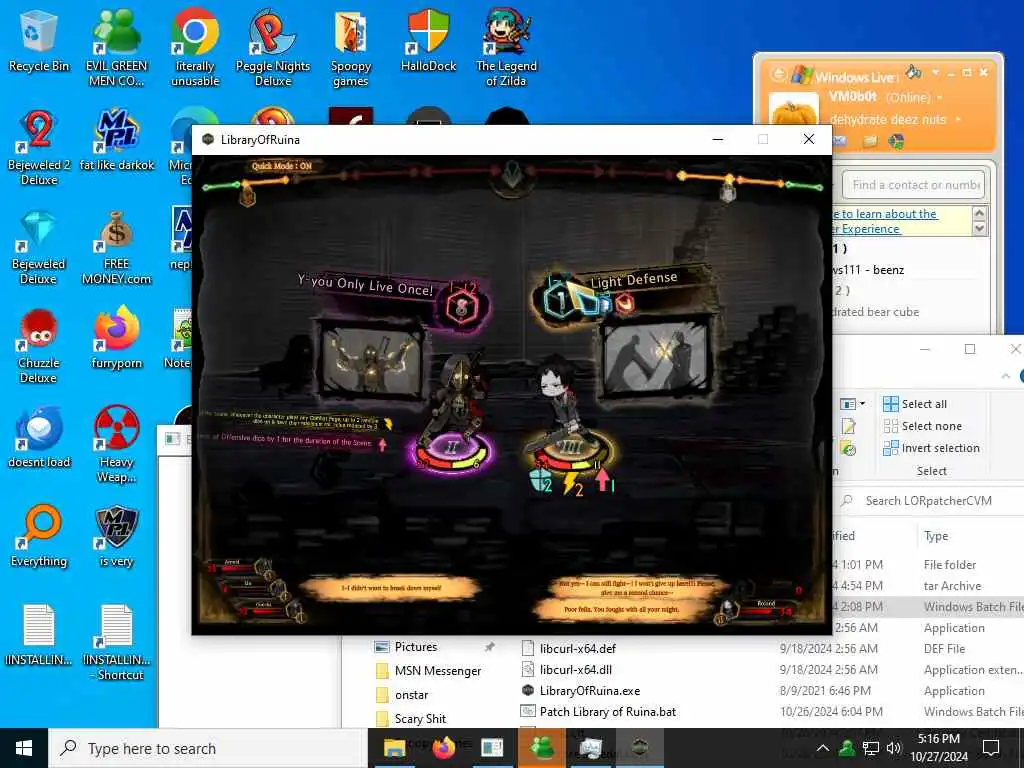Select the Scary Shit folder in sidebar
The image size is (1024, 768).
(x=411, y=718)
